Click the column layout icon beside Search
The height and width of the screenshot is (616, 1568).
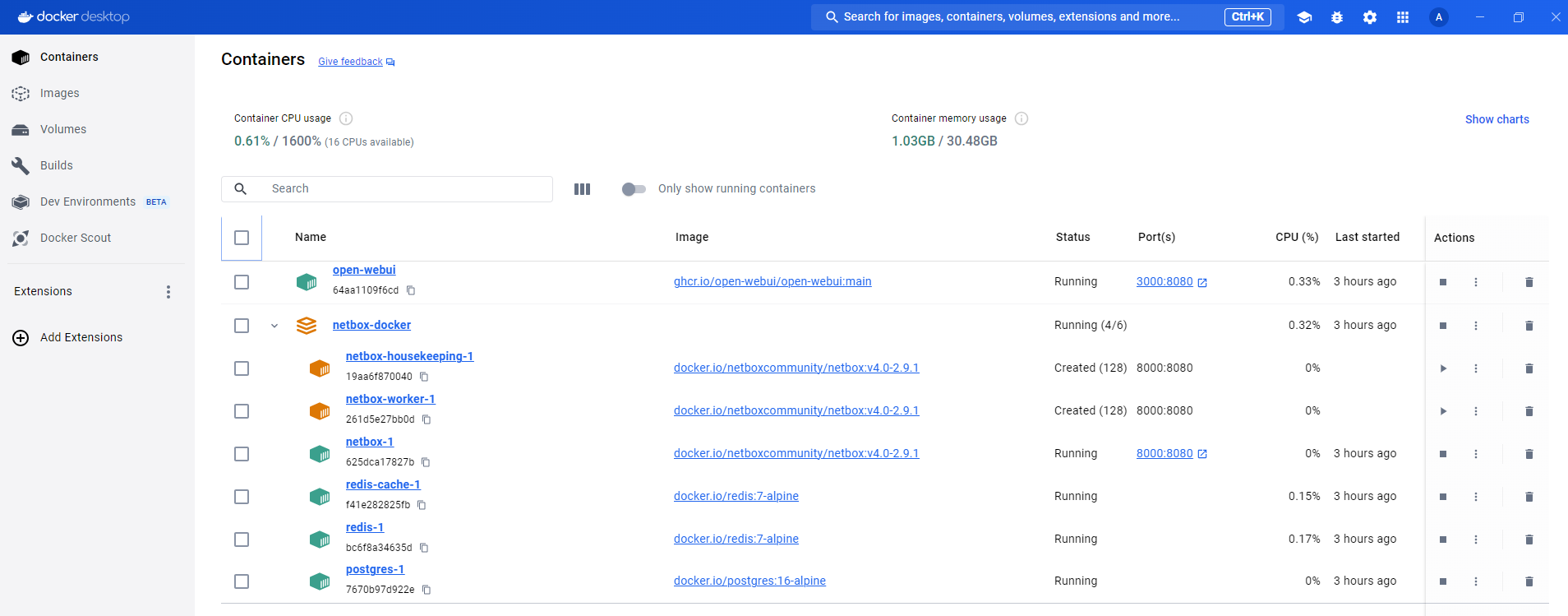[582, 189]
